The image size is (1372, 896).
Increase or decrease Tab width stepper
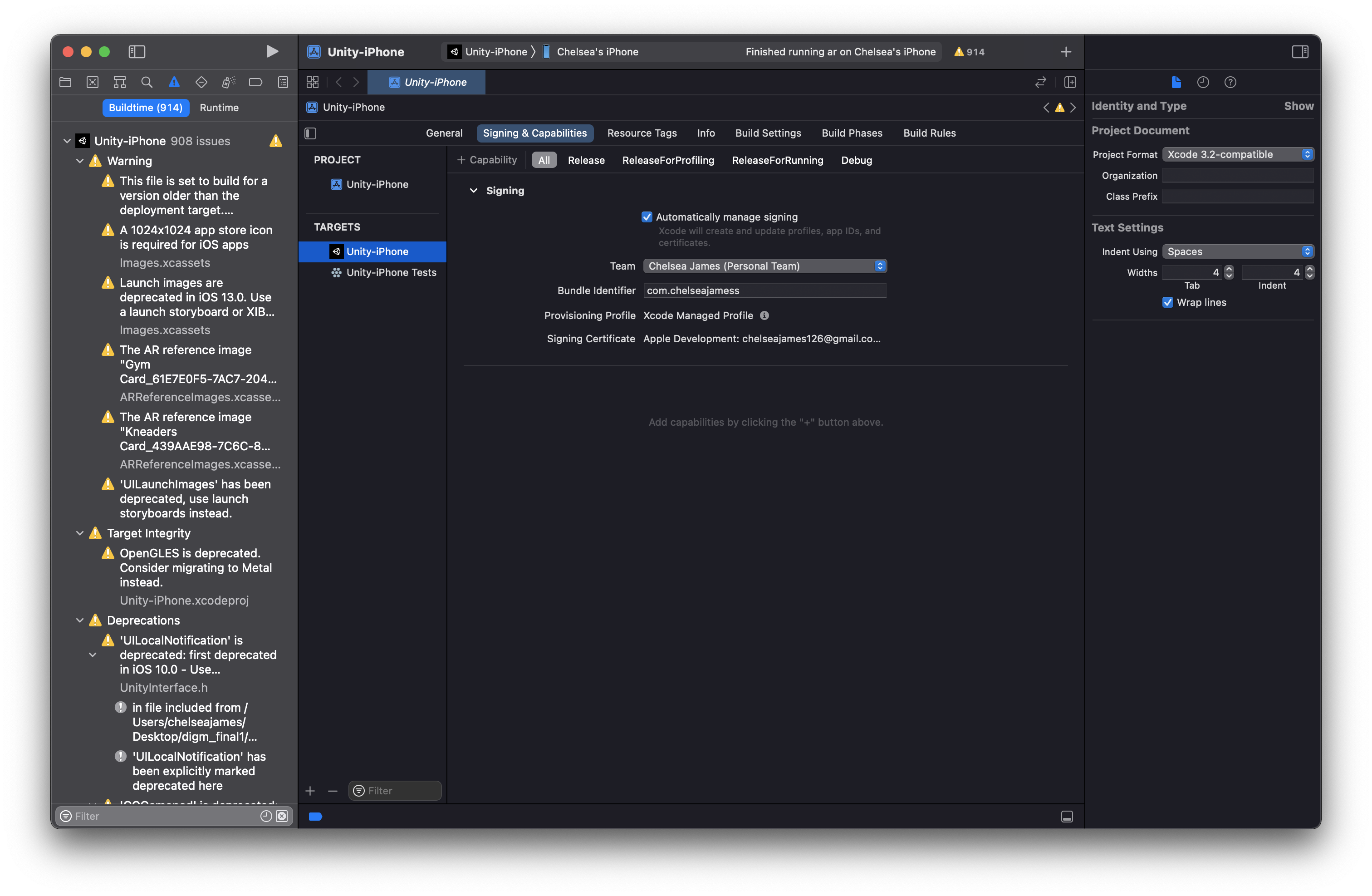point(1229,272)
